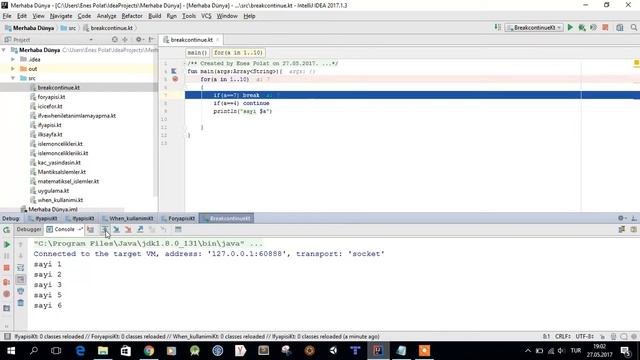Click Step Into icon in debugger toolbar
Image resolution: width=640 pixels, height=360 pixels.
click(116, 229)
